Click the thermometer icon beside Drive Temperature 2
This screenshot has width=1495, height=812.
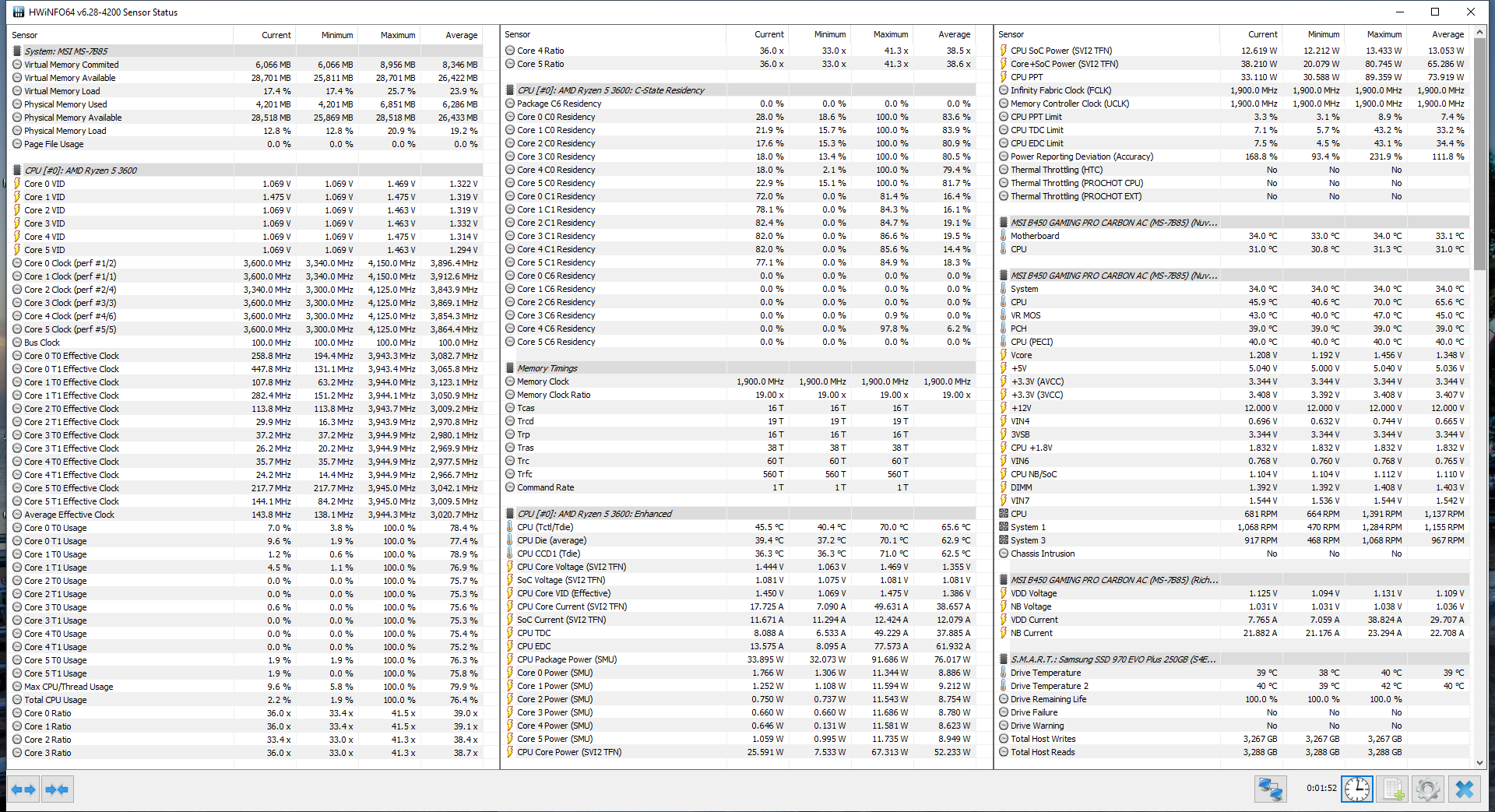[x=1004, y=686]
